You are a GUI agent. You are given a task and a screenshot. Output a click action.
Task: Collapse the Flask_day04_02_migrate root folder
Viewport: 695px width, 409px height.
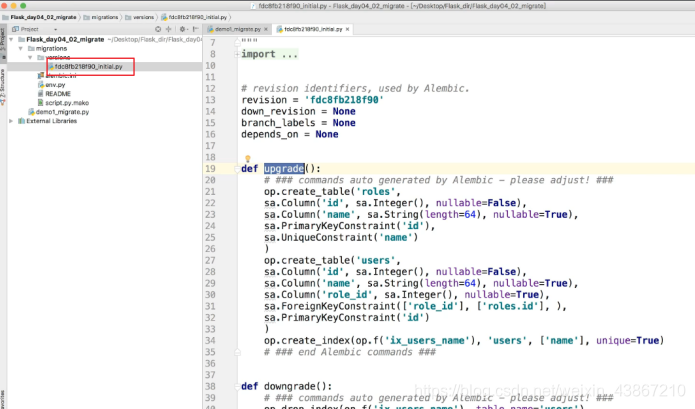pos(11,39)
